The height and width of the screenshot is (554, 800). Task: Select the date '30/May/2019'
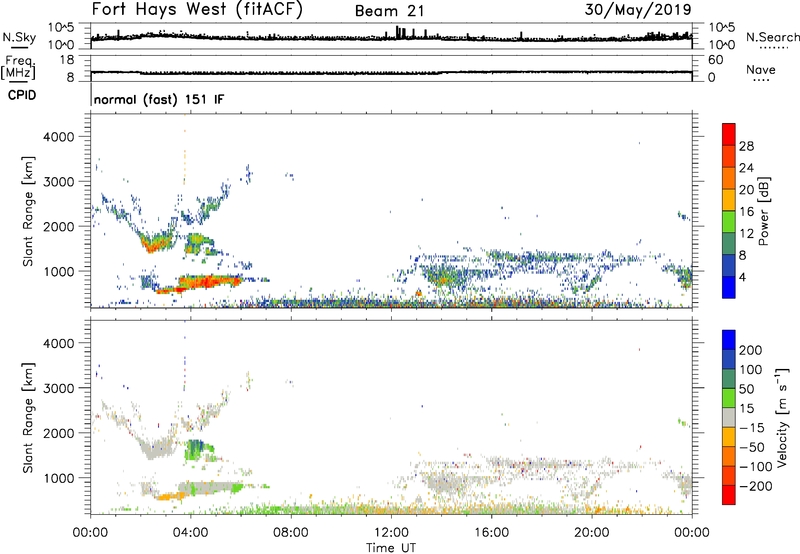(638, 9)
